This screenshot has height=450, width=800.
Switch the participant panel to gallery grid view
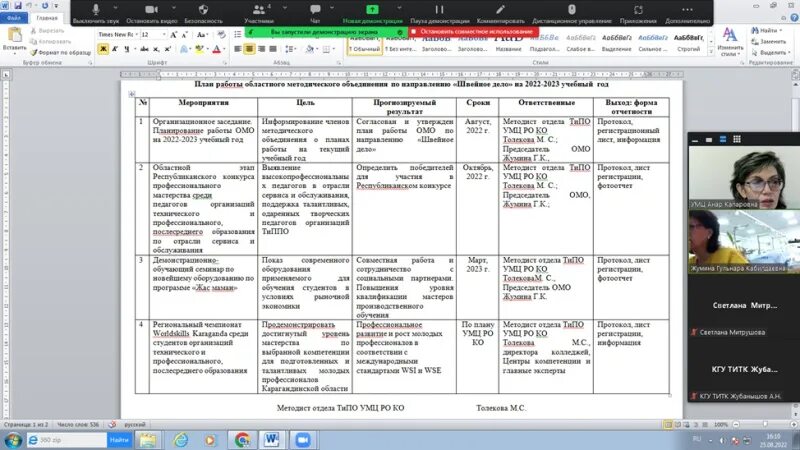[737, 139]
